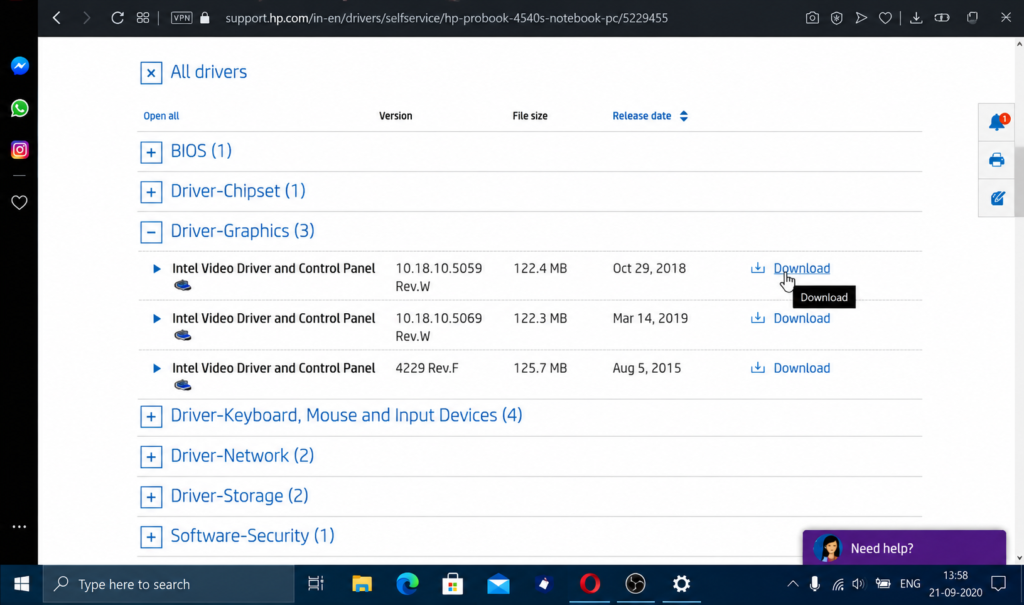This screenshot has width=1024, height=605.
Task: Show hidden system tray icons
Action: [792, 584]
